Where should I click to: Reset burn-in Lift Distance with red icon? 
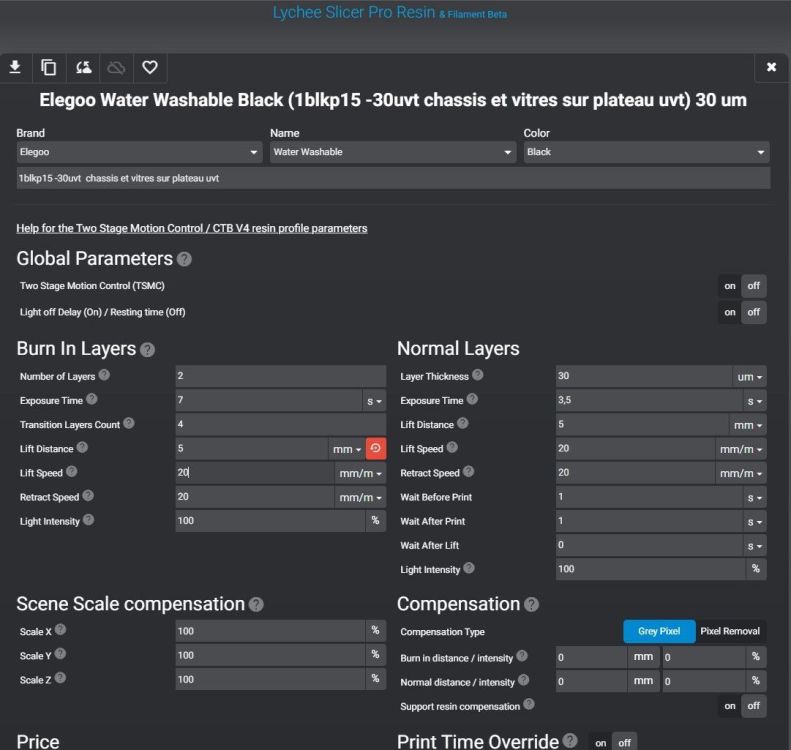376,448
